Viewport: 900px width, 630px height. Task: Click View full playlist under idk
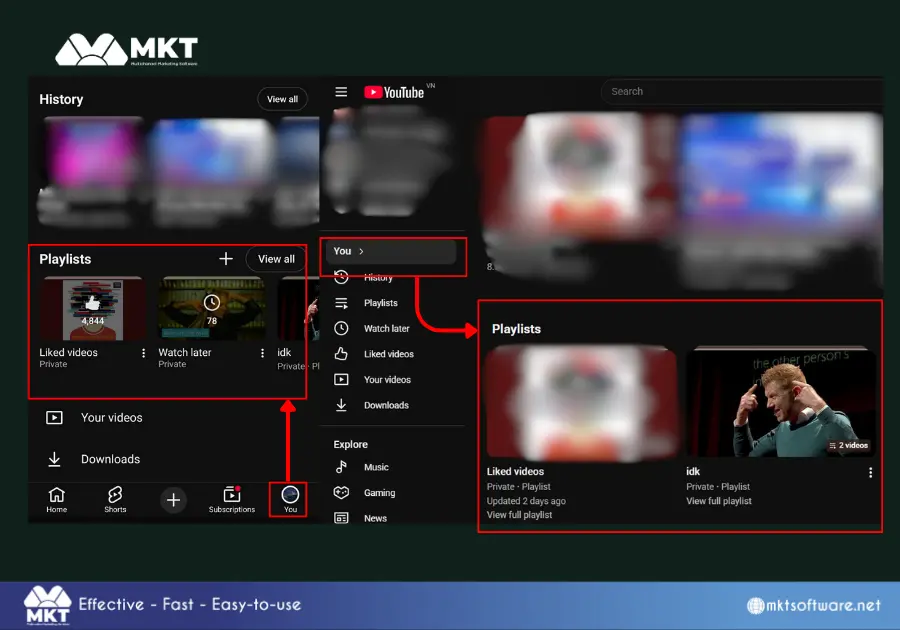coord(719,501)
